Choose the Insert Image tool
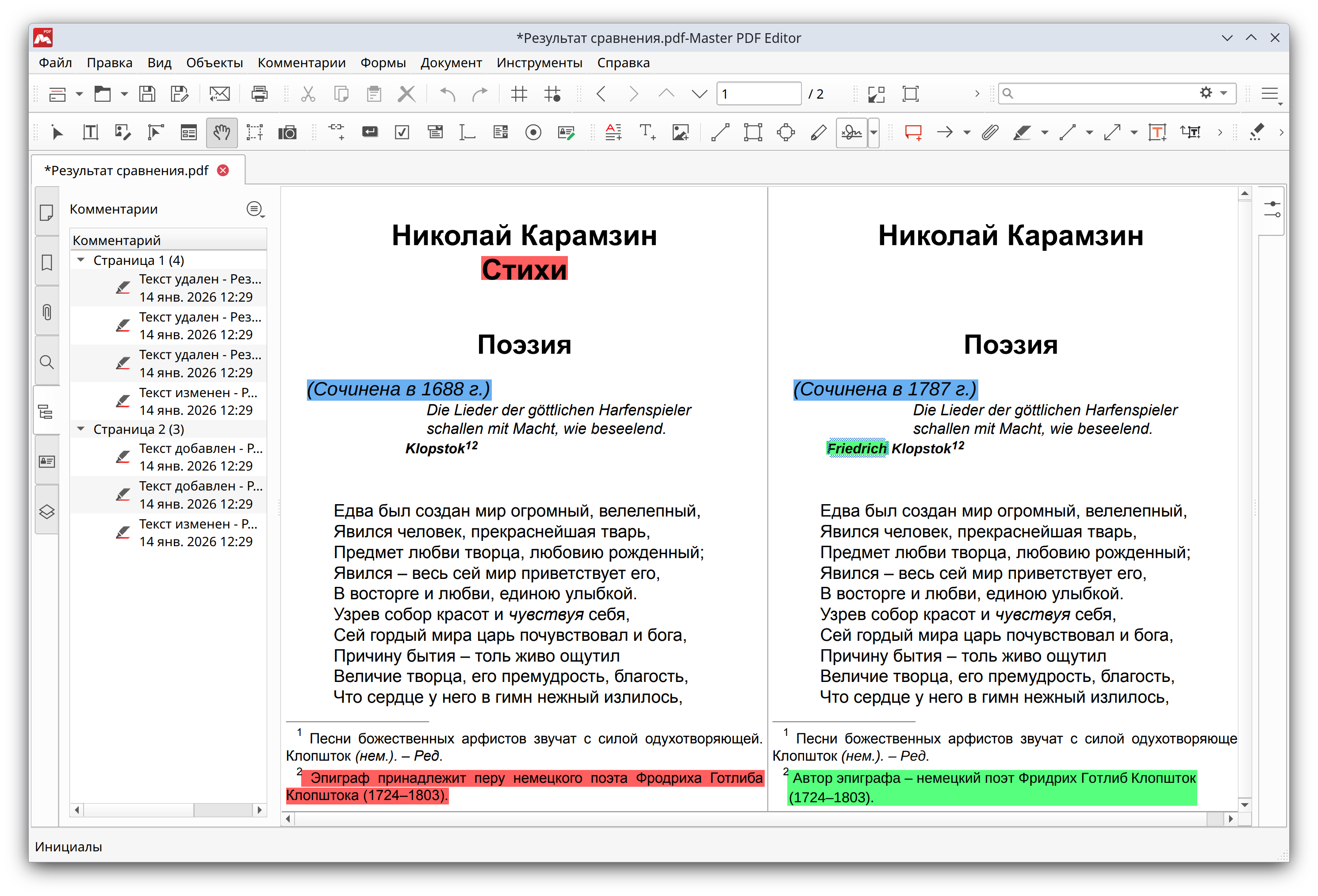Viewport: 1318px width, 896px height. [x=680, y=133]
